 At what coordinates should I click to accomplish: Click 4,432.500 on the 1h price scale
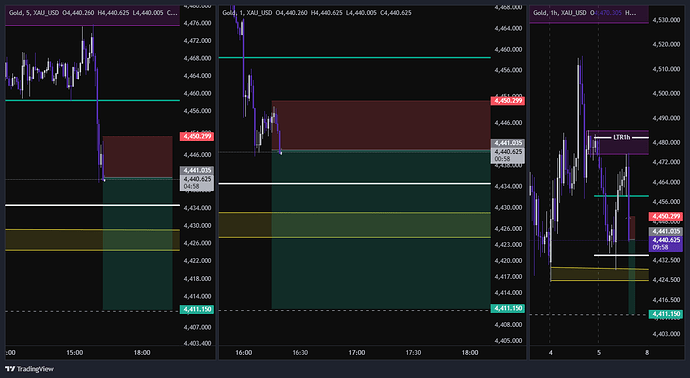click(666, 260)
